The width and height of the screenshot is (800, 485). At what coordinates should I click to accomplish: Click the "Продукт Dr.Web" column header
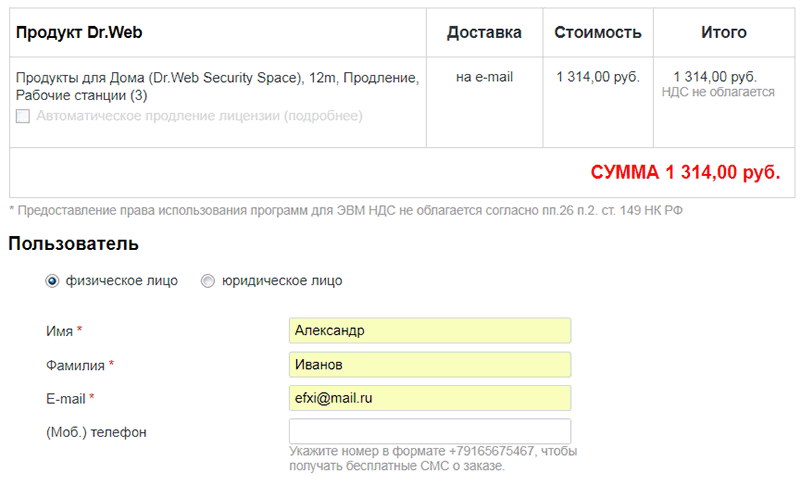[79, 33]
